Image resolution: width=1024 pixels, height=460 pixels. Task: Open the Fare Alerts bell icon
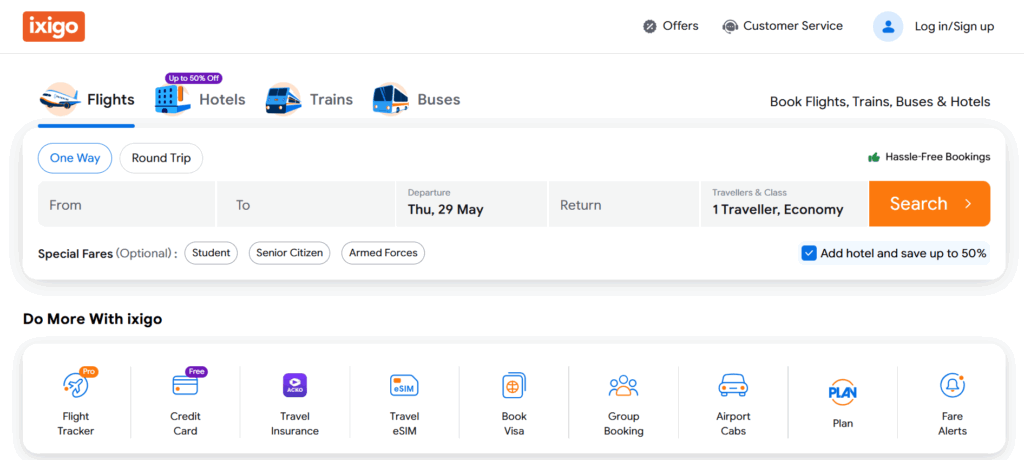coord(952,385)
